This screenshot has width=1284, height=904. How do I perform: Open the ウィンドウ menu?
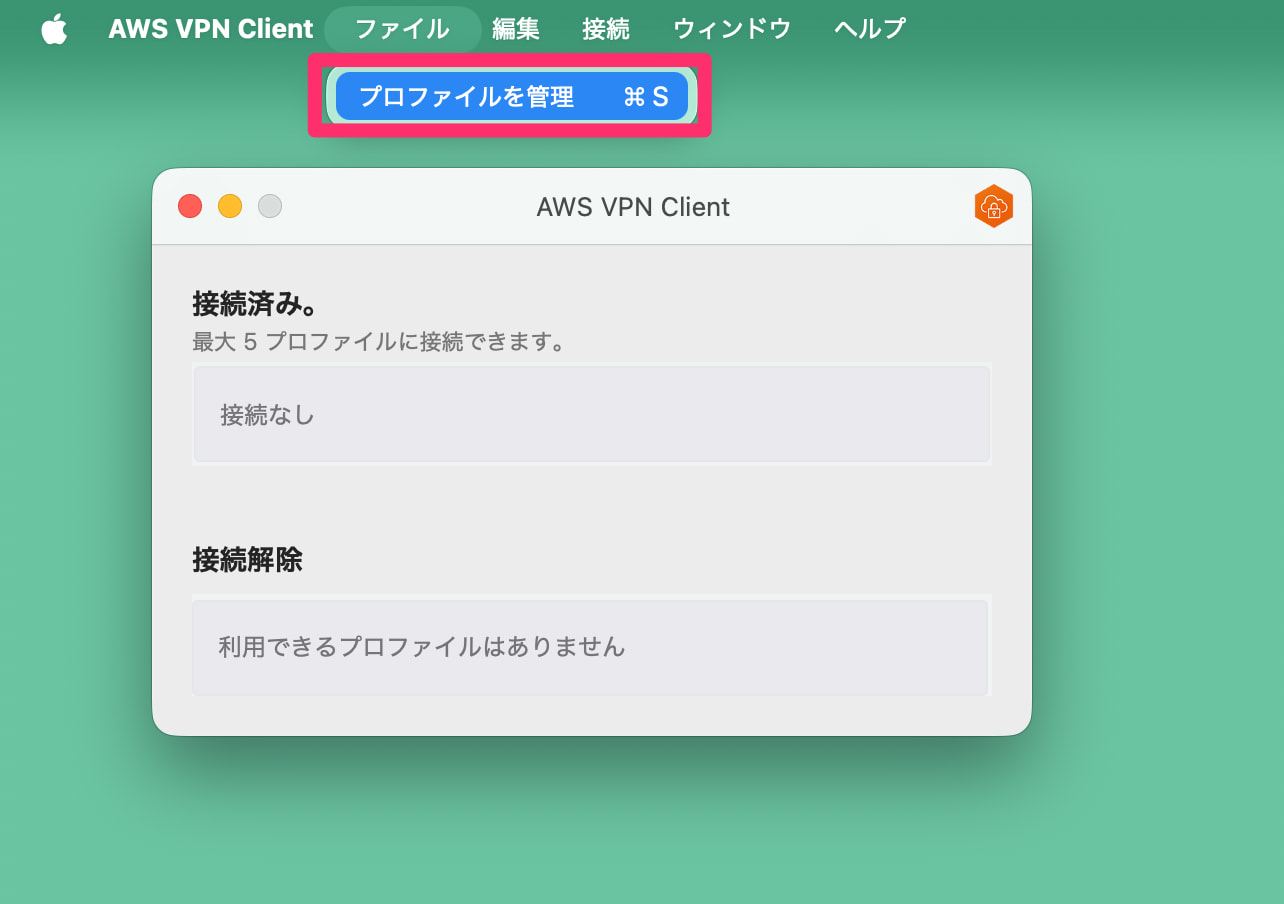pyautogui.click(x=732, y=29)
